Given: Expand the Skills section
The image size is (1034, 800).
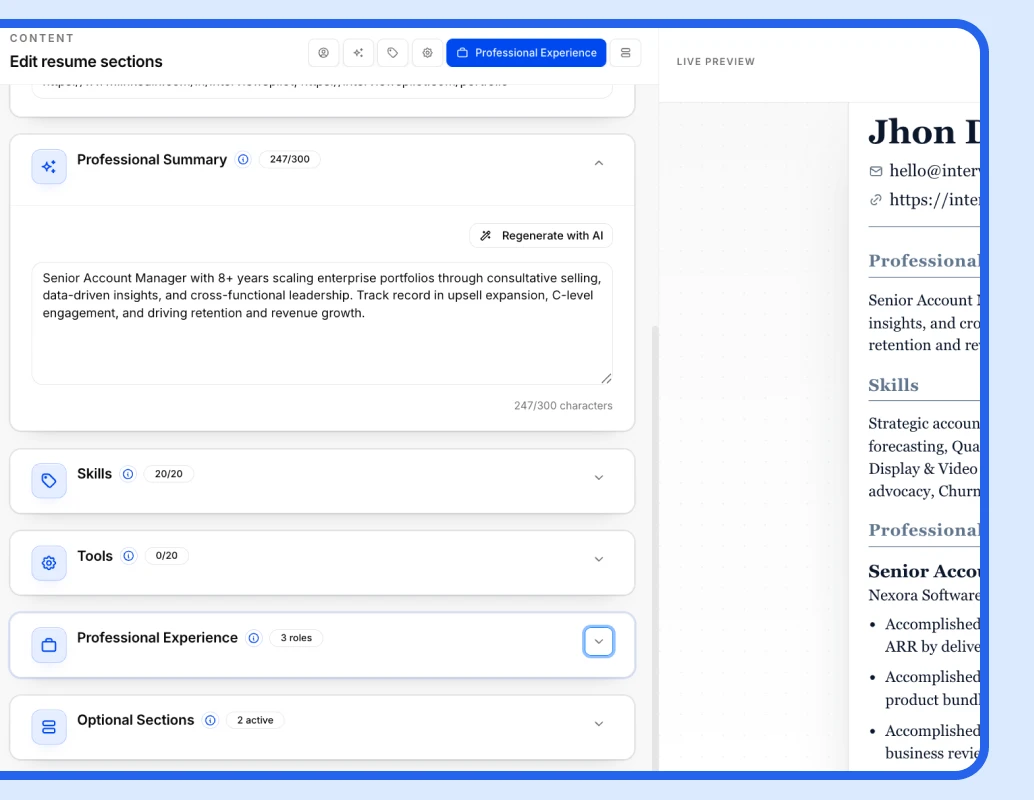Looking at the screenshot, I should pyautogui.click(x=598, y=478).
